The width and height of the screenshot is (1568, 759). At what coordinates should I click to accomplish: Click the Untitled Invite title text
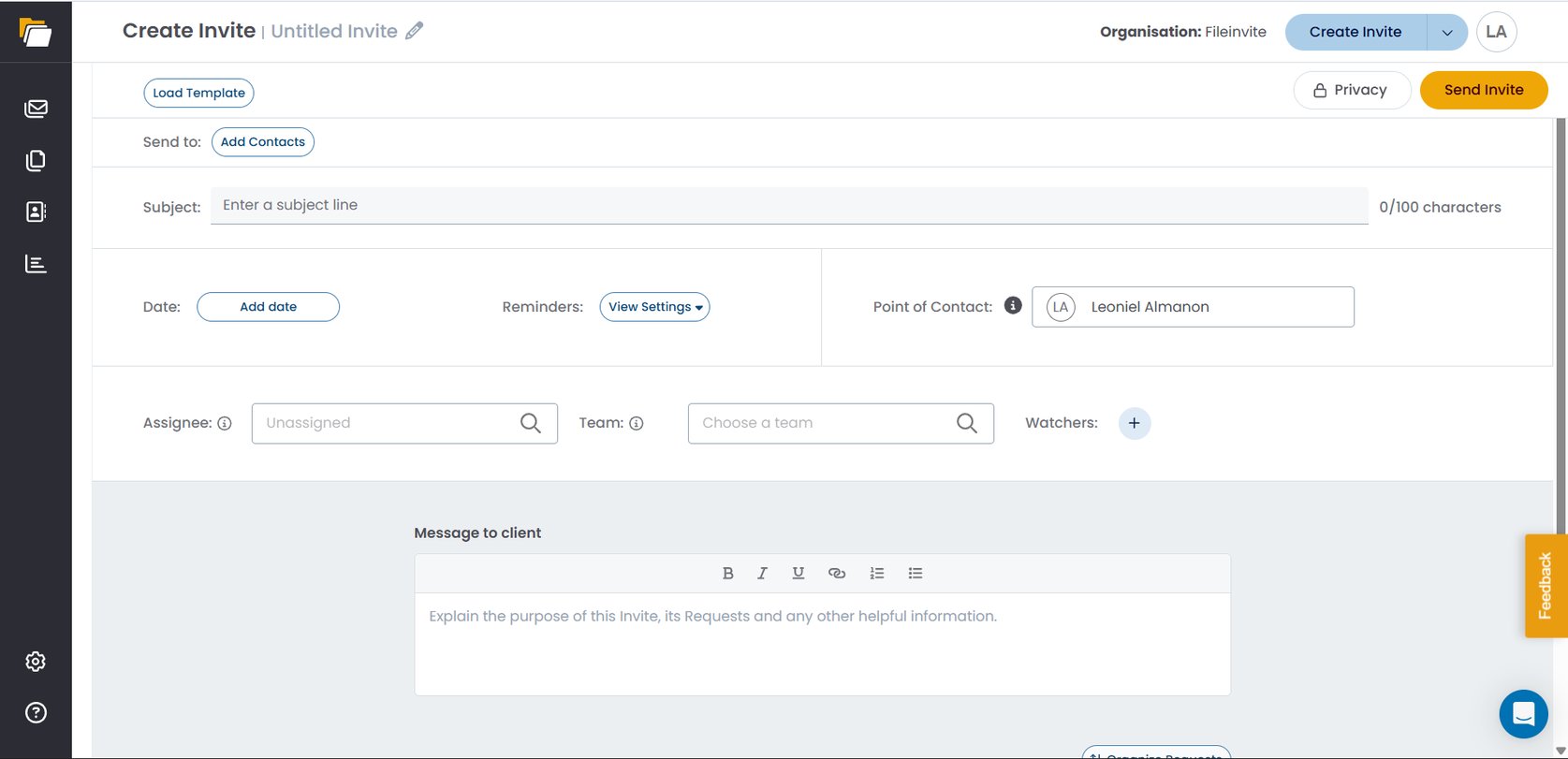334,31
